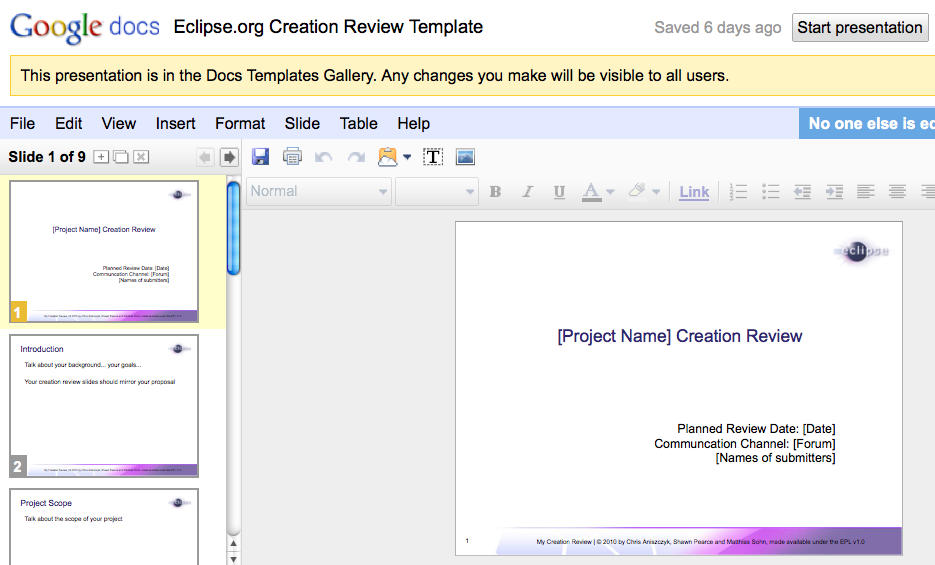The height and width of the screenshot is (565, 935).
Task: Click the eclipse logo on the slide
Action: pyautogui.click(x=862, y=252)
